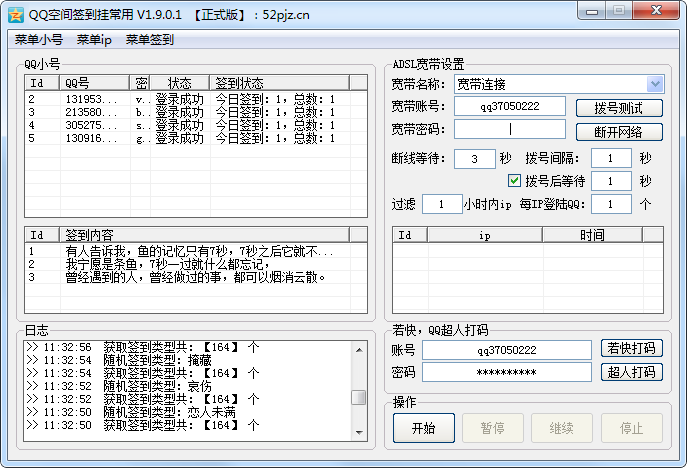The height and width of the screenshot is (468, 687).
Task: Click the 超人打码 button
Action: 631,372
